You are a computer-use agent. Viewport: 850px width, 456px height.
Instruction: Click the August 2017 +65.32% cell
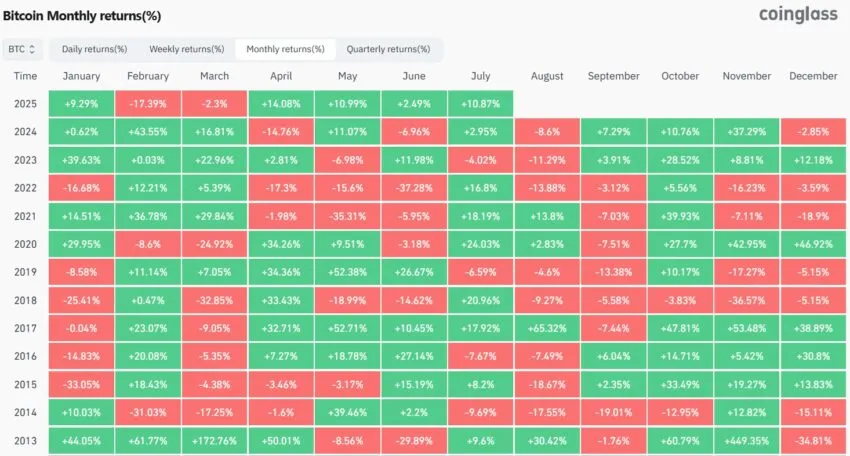click(547, 328)
